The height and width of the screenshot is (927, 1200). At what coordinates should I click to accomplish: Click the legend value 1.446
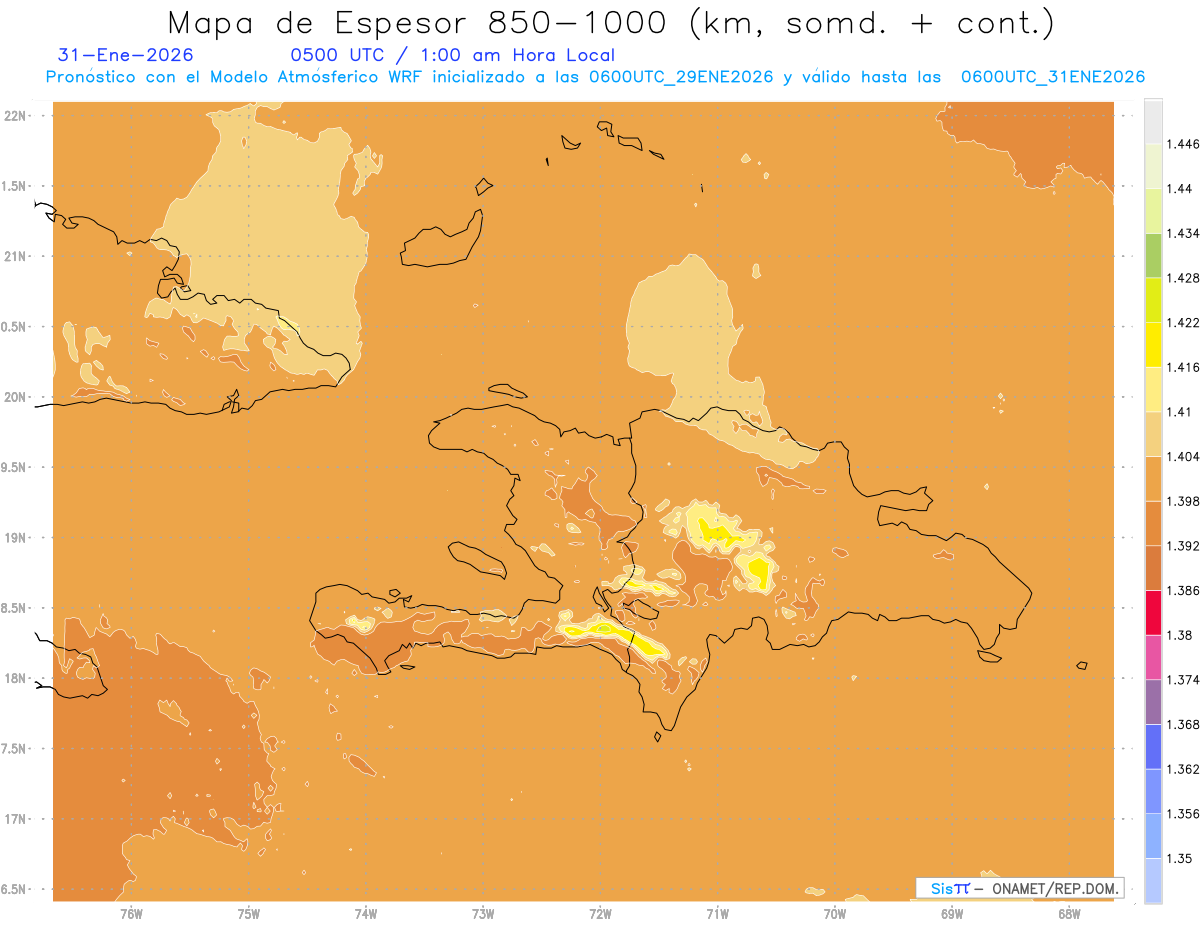[1182, 144]
